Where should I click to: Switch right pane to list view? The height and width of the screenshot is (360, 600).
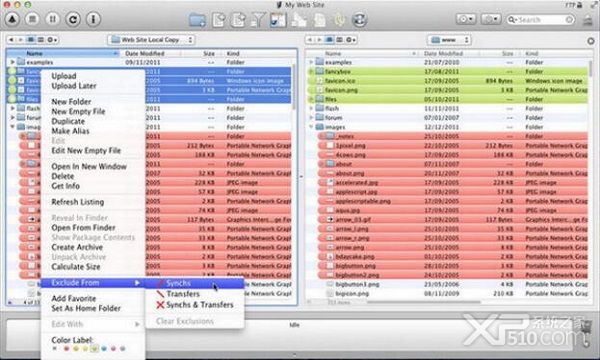click(x=329, y=39)
